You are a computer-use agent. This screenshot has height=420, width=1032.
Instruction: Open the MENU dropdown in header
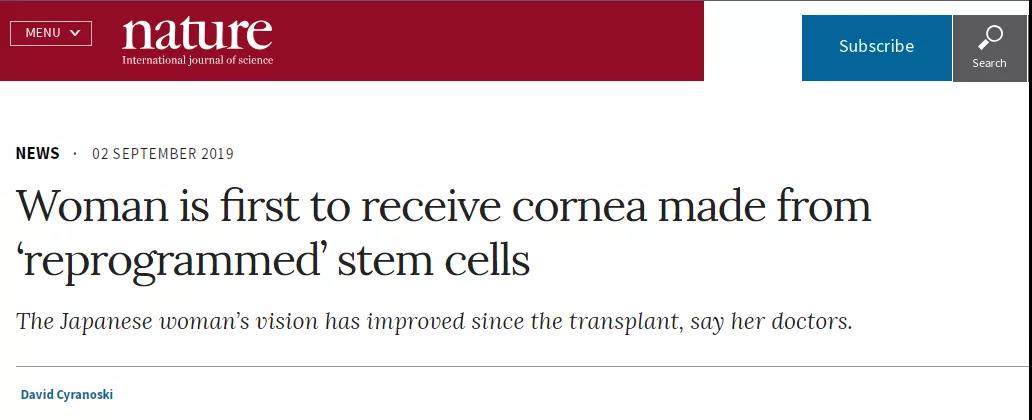coord(51,33)
